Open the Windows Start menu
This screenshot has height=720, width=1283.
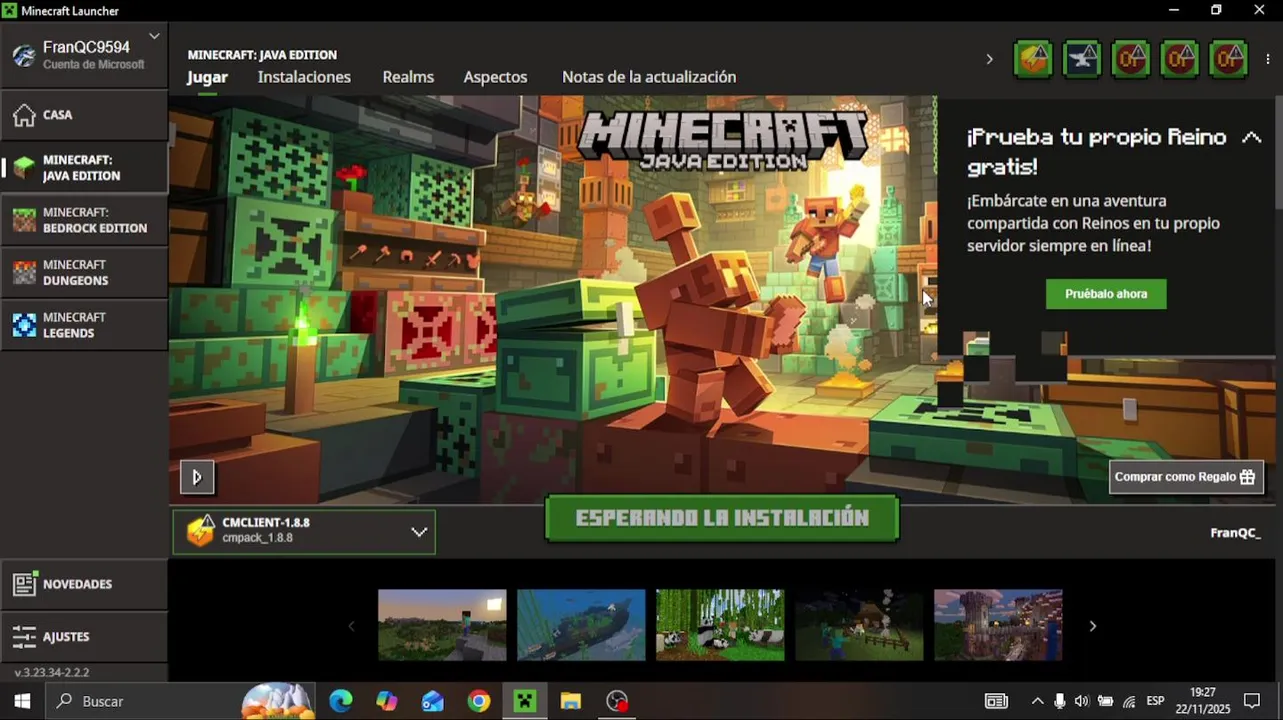click(x=22, y=701)
